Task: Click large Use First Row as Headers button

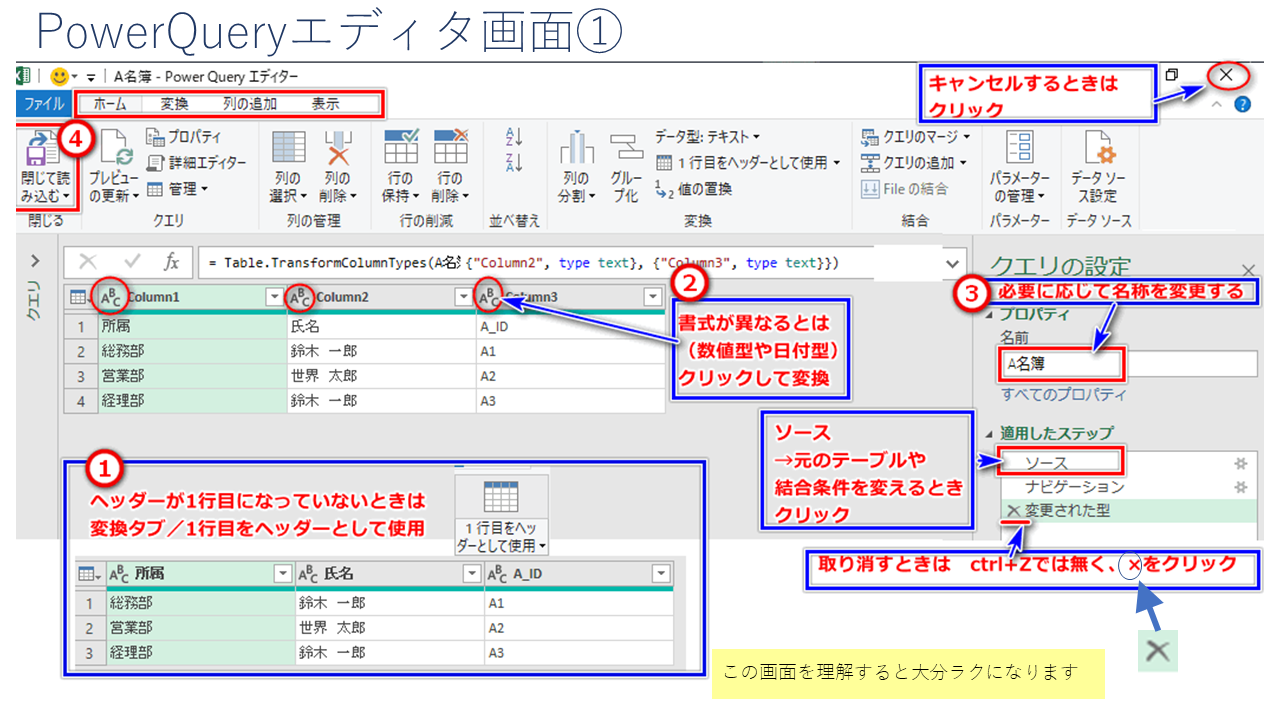Action: pyautogui.click(x=501, y=516)
